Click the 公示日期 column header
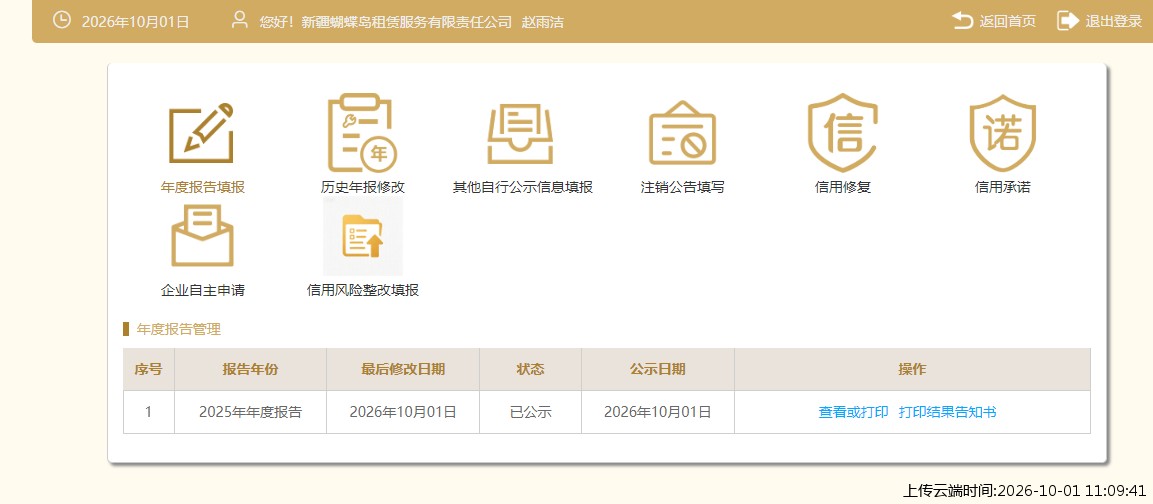 pos(657,369)
